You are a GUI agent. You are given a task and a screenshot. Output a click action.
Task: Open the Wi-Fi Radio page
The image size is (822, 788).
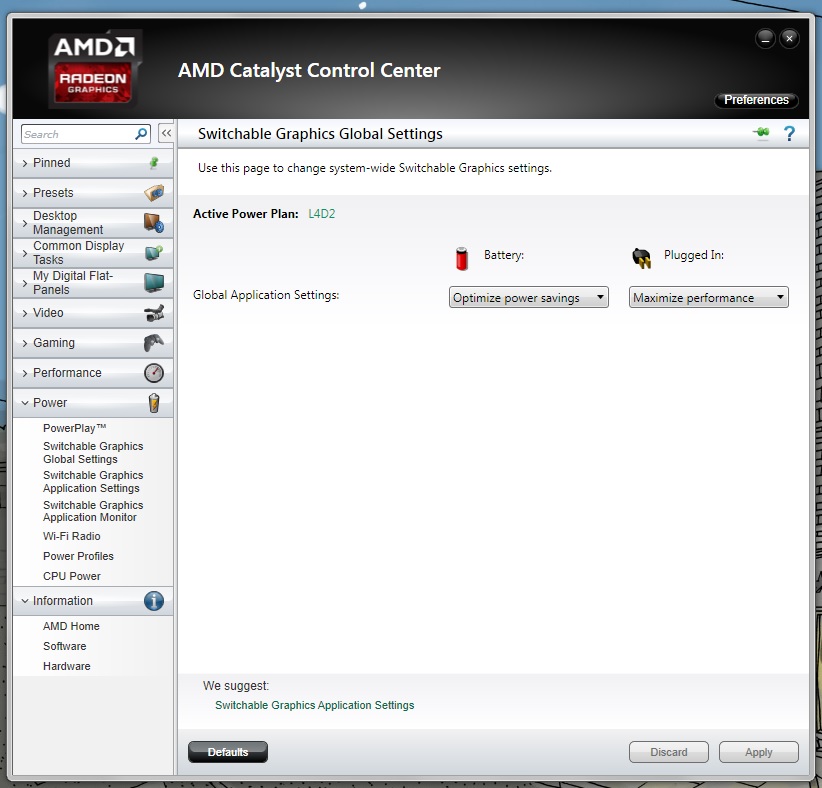click(x=71, y=536)
